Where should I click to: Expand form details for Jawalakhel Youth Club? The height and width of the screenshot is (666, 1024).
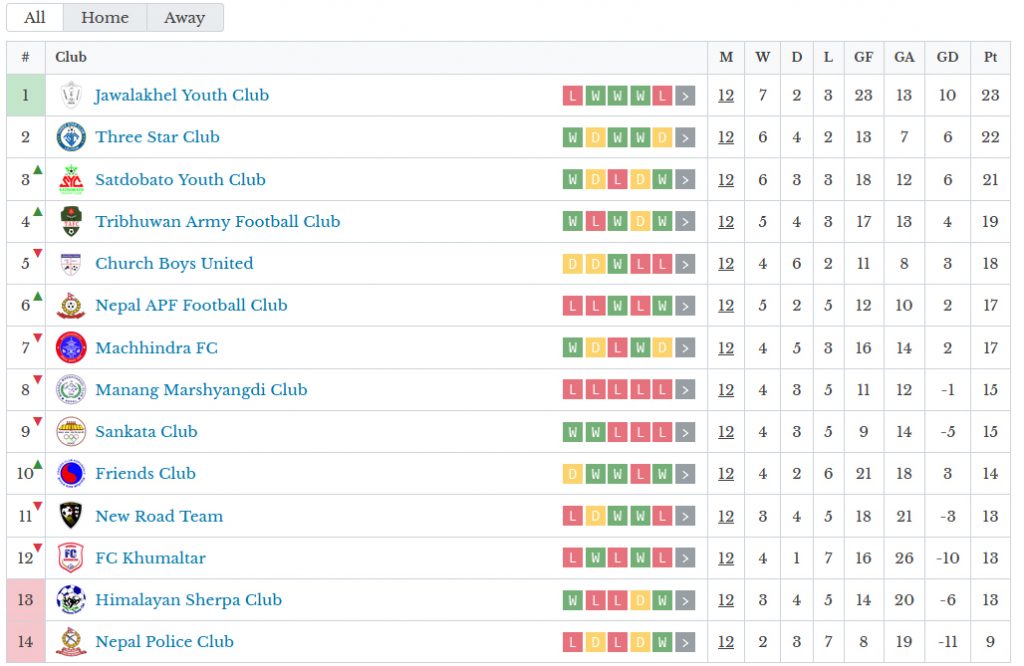tap(685, 96)
